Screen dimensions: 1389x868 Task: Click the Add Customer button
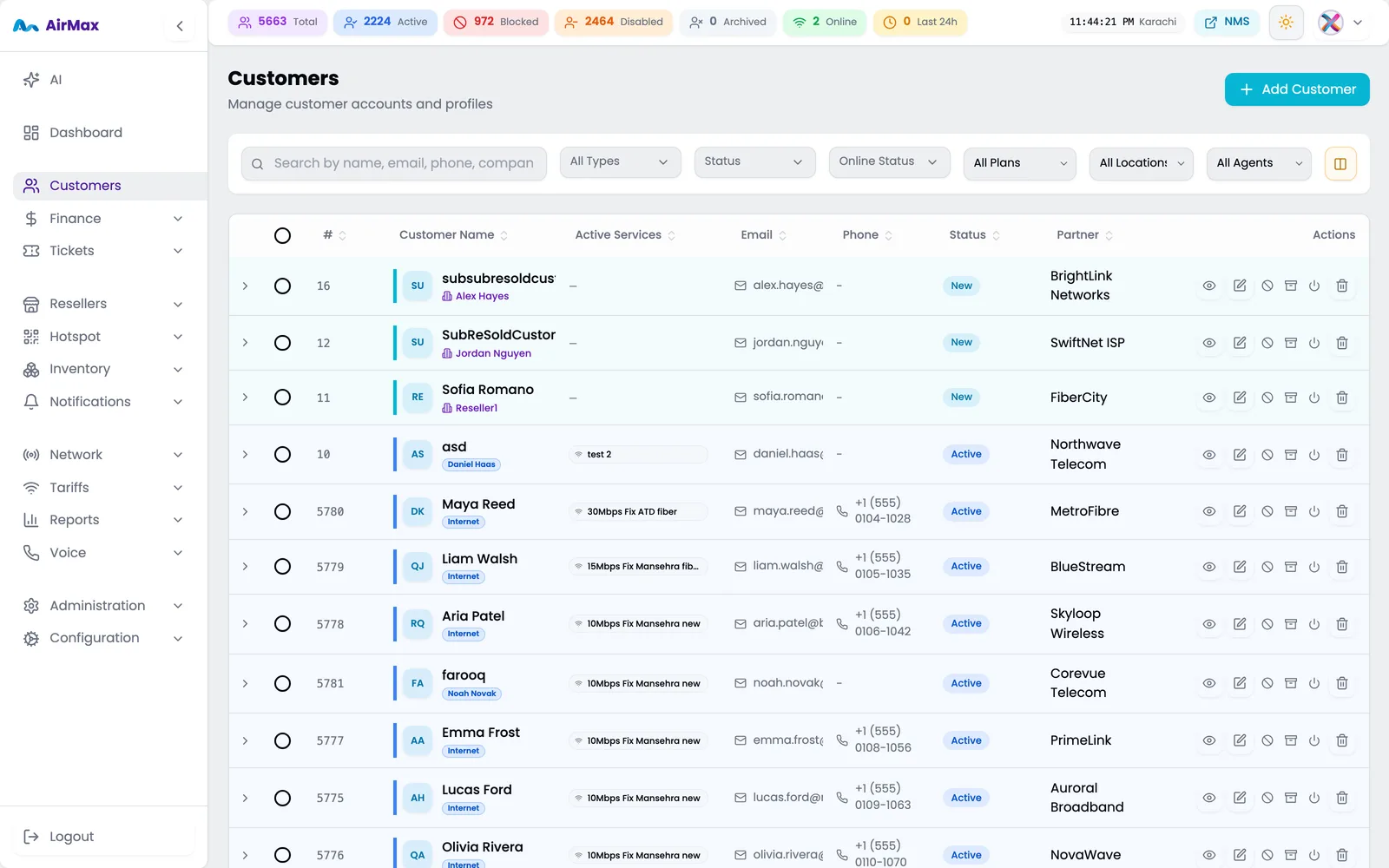pyautogui.click(x=1297, y=89)
